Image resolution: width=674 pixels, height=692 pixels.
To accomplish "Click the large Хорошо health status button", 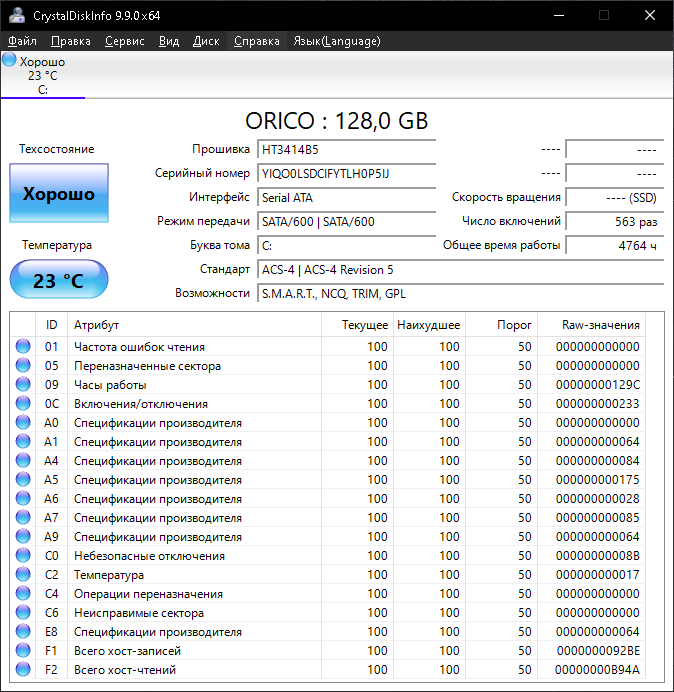I will (59, 193).
